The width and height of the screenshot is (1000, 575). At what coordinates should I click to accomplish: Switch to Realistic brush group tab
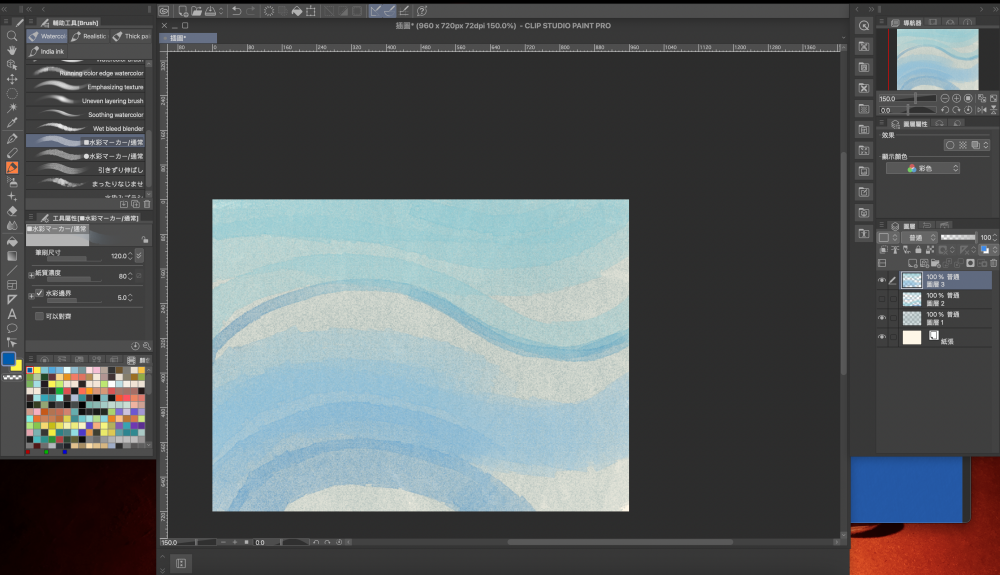pyautogui.click(x=89, y=36)
